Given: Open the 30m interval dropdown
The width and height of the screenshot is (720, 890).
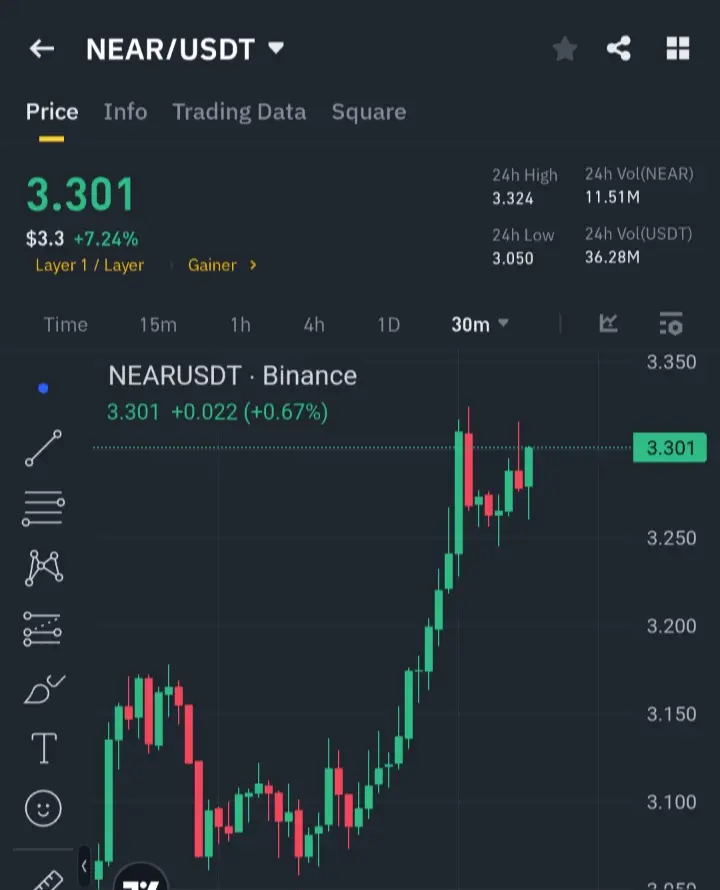Looking at the screenshot, I should click(x=480, y=325).
